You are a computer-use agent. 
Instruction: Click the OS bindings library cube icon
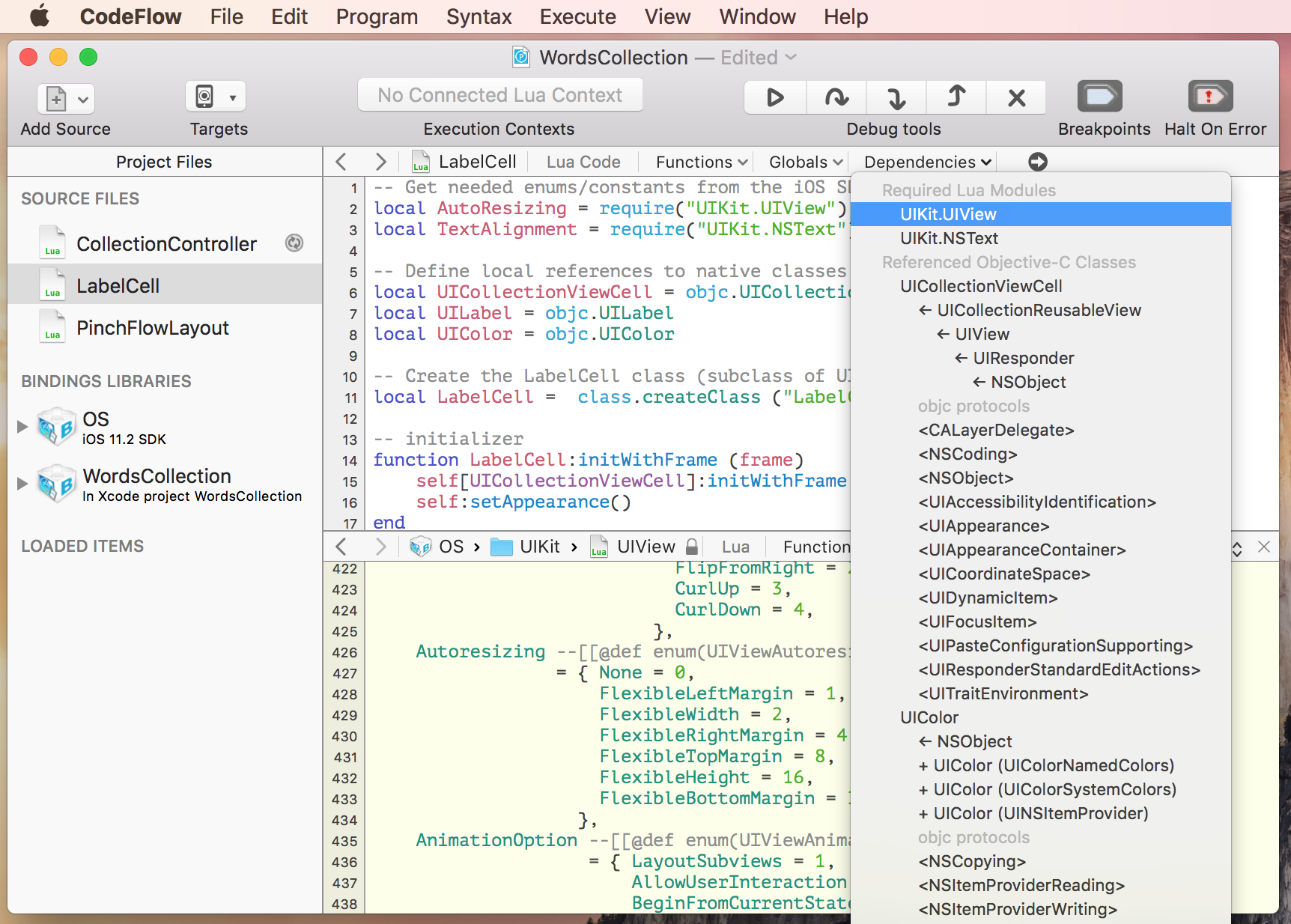tap(57, 427)
